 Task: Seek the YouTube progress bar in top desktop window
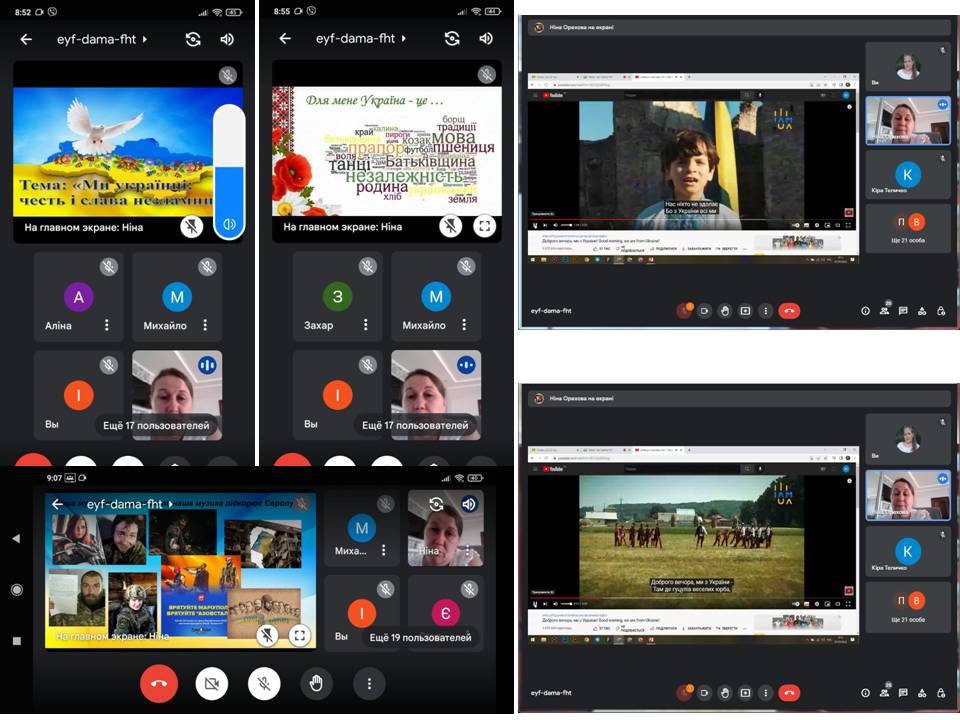tap(692, 219)
